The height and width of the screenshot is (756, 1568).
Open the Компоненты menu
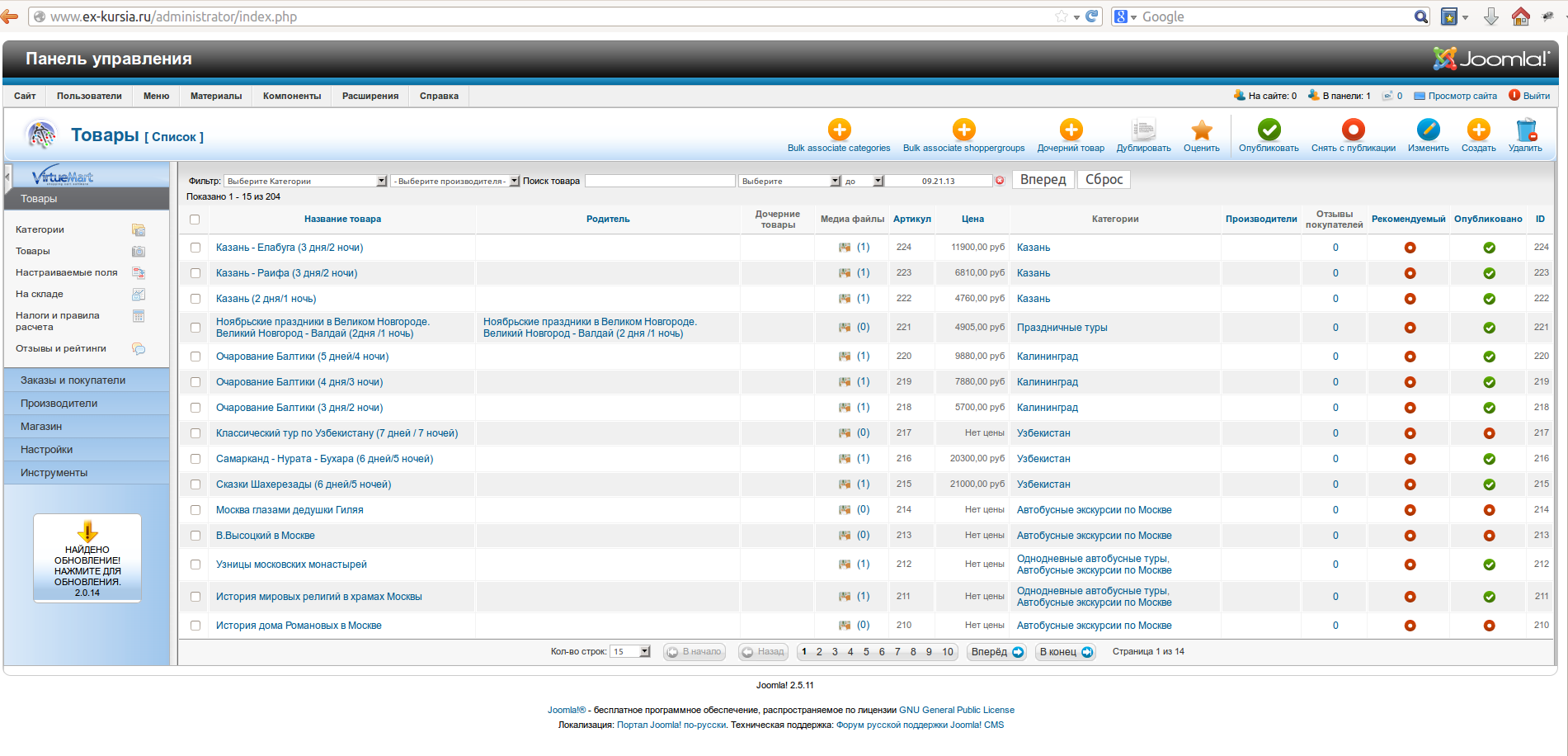(x=292, y=96)
